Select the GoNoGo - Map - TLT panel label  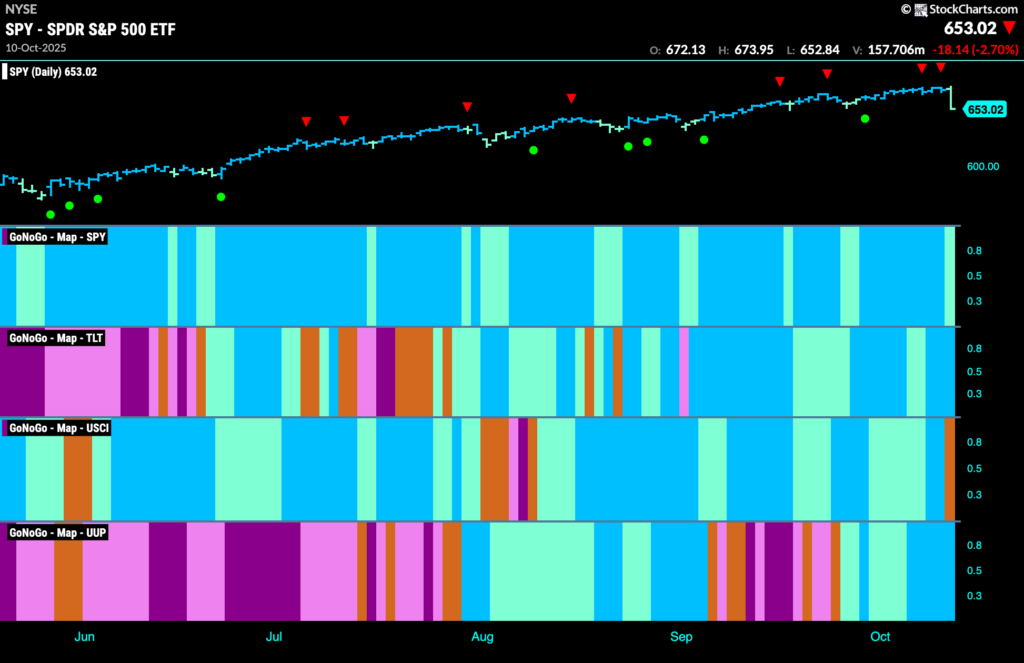(56, 338)
